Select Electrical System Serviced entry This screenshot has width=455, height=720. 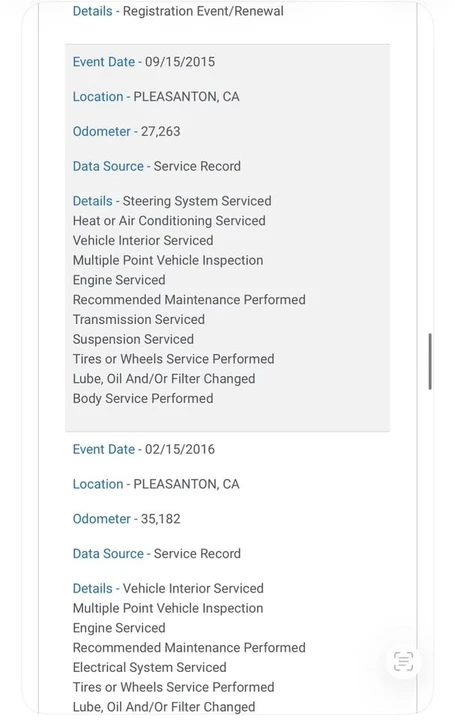pyautogui.click(x=150, y=667)
